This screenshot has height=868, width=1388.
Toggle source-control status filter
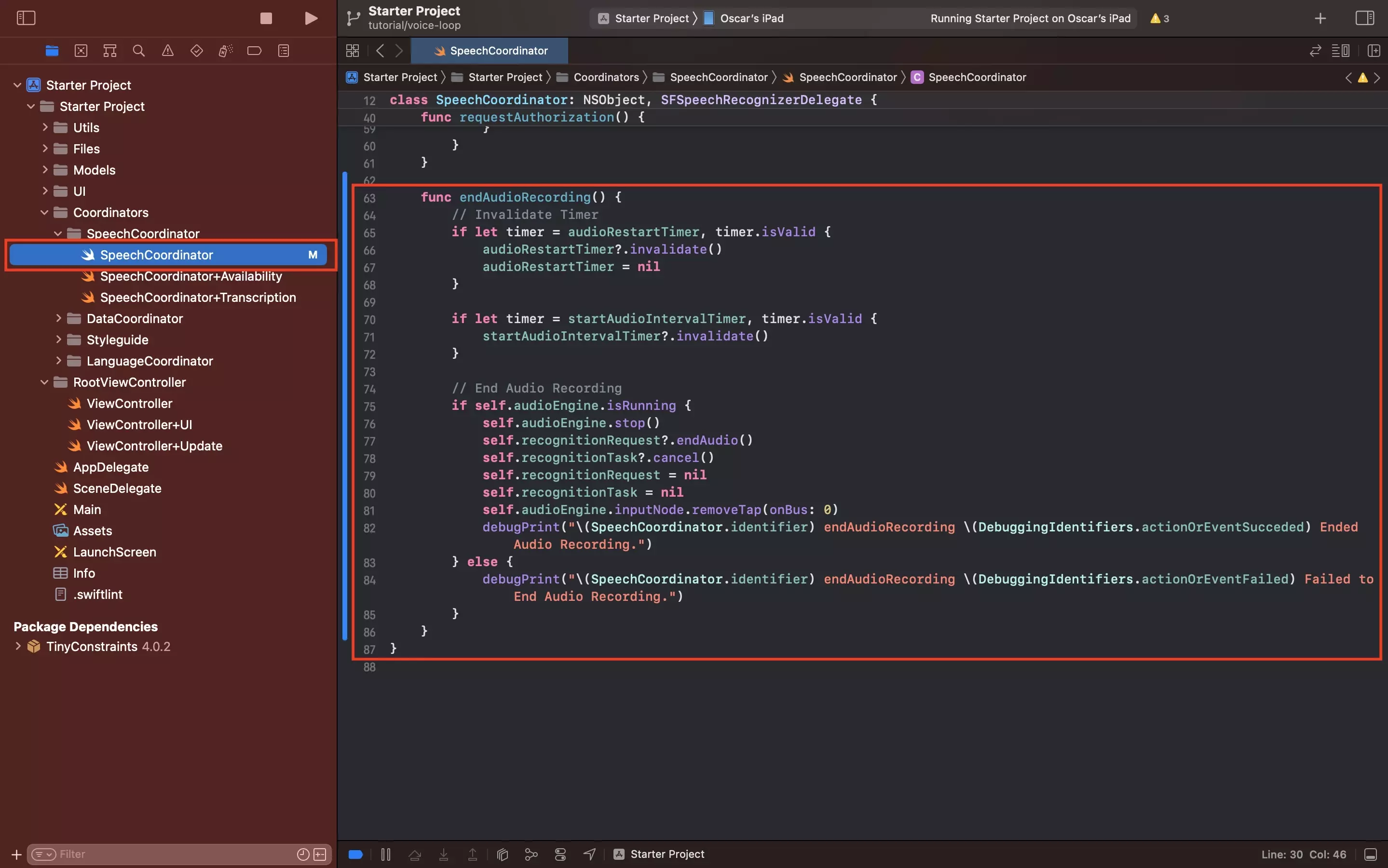coord(320,854)
